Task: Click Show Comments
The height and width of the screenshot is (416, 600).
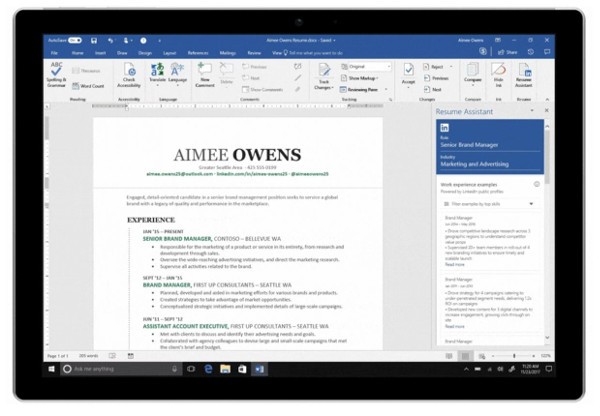Action: tap(262, 90)
